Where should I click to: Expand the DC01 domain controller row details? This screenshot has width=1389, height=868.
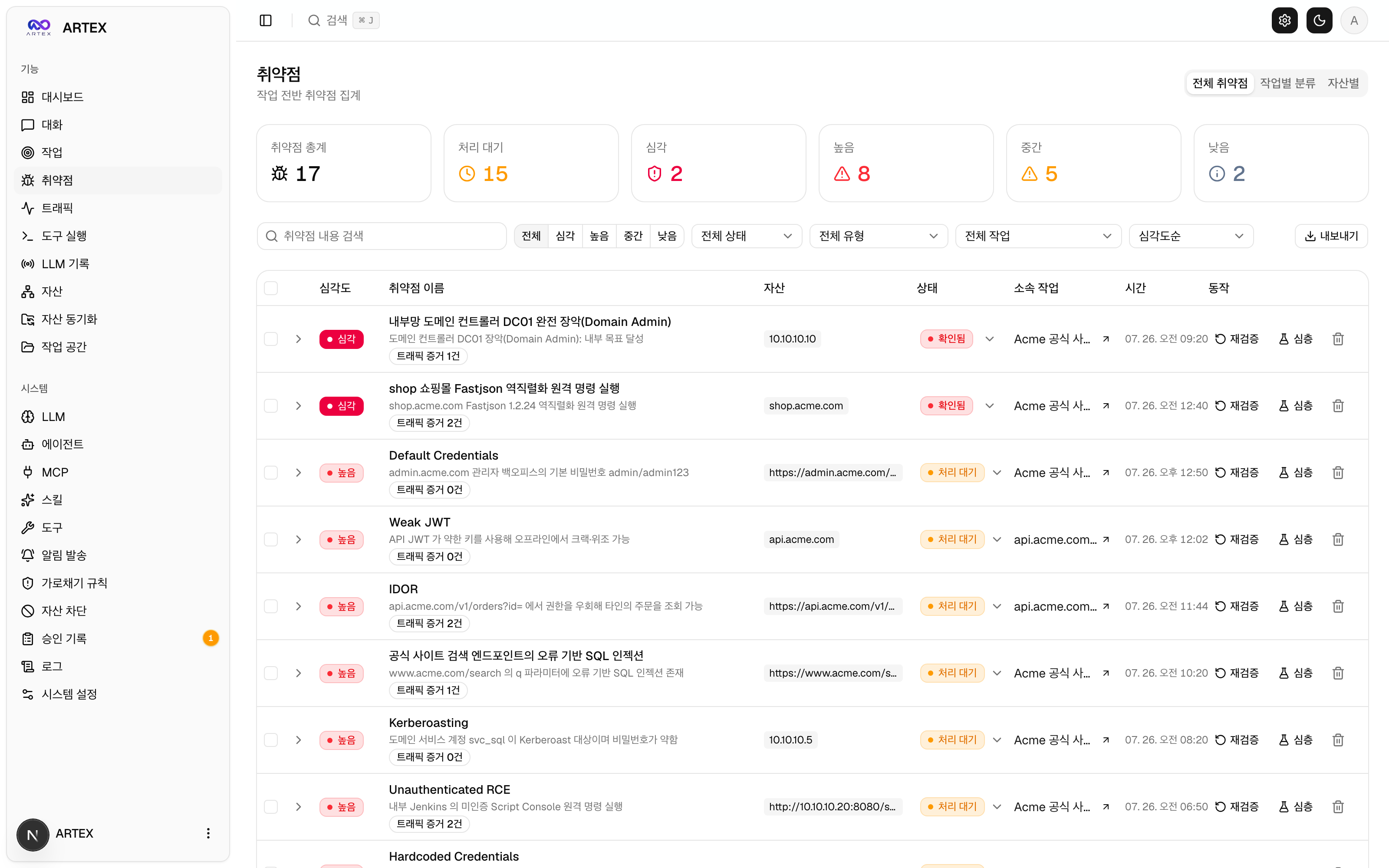point(299,339)
